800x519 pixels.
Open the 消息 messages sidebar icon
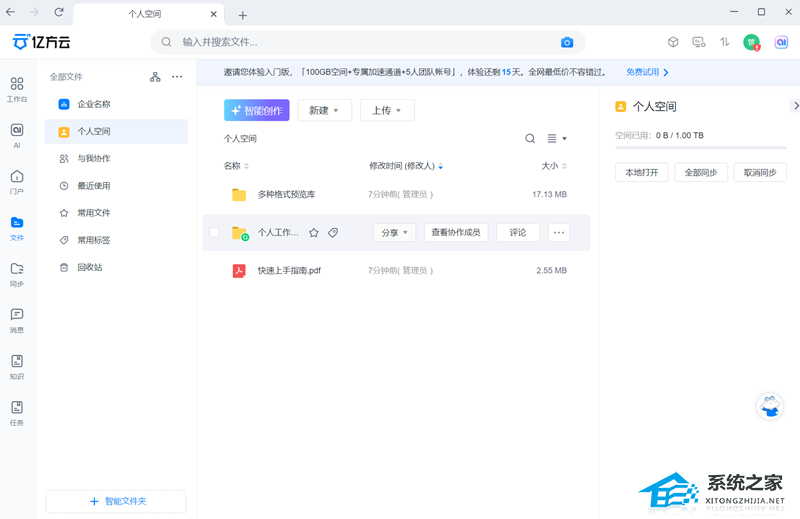(17, 320)
